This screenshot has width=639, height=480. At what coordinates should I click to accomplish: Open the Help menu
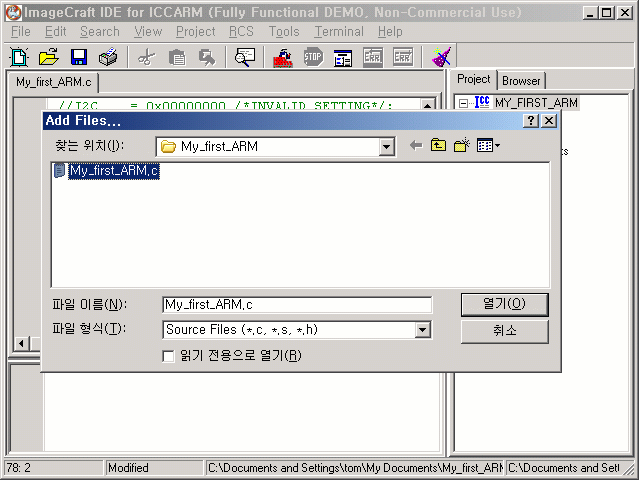390,32
